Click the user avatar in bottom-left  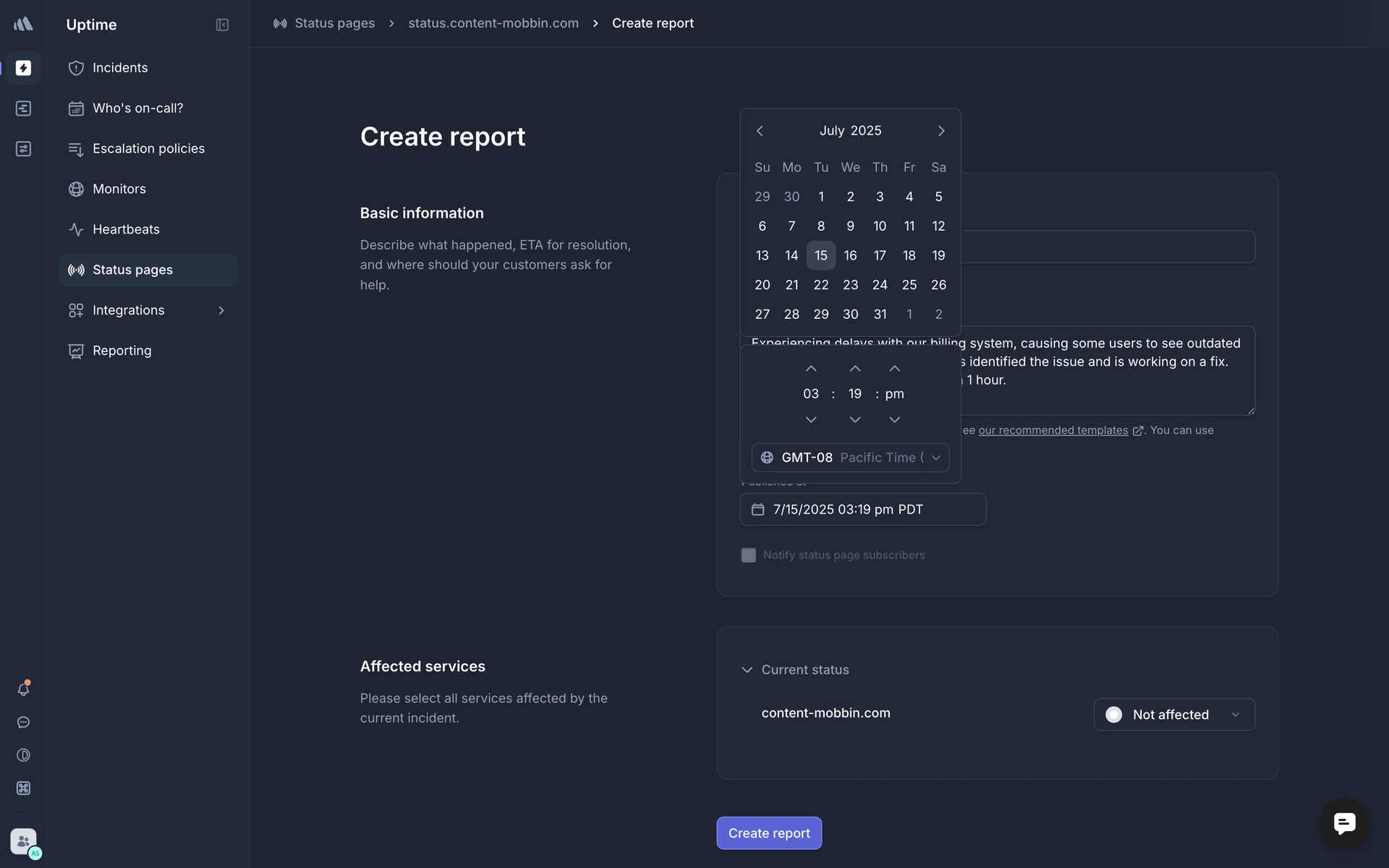click(x=23, y=841)
